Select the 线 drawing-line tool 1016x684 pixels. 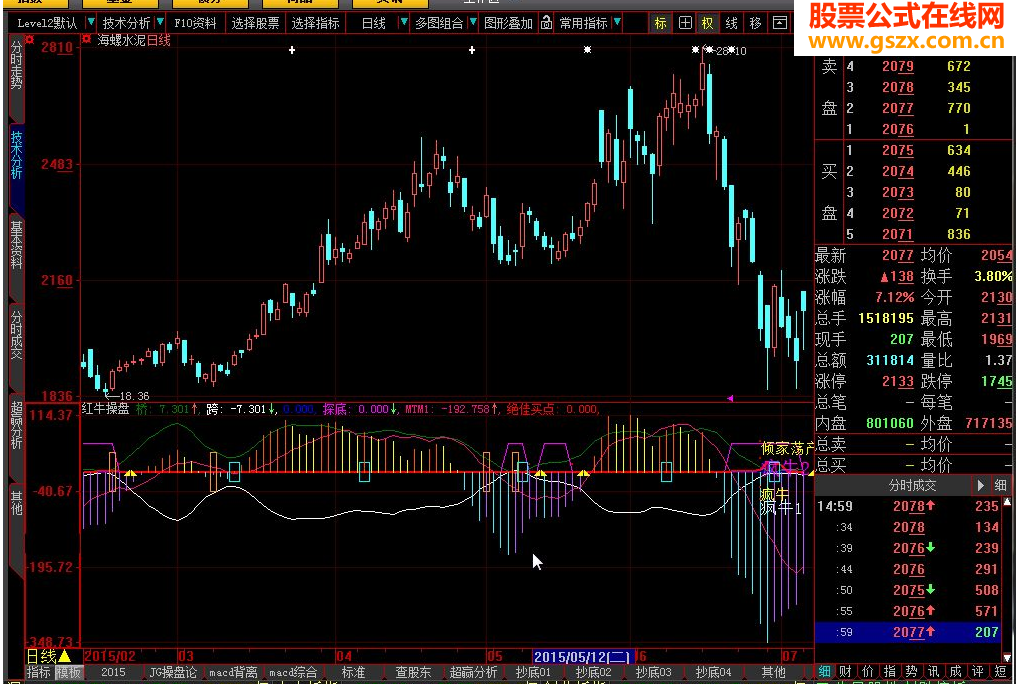tap(732, 23)
